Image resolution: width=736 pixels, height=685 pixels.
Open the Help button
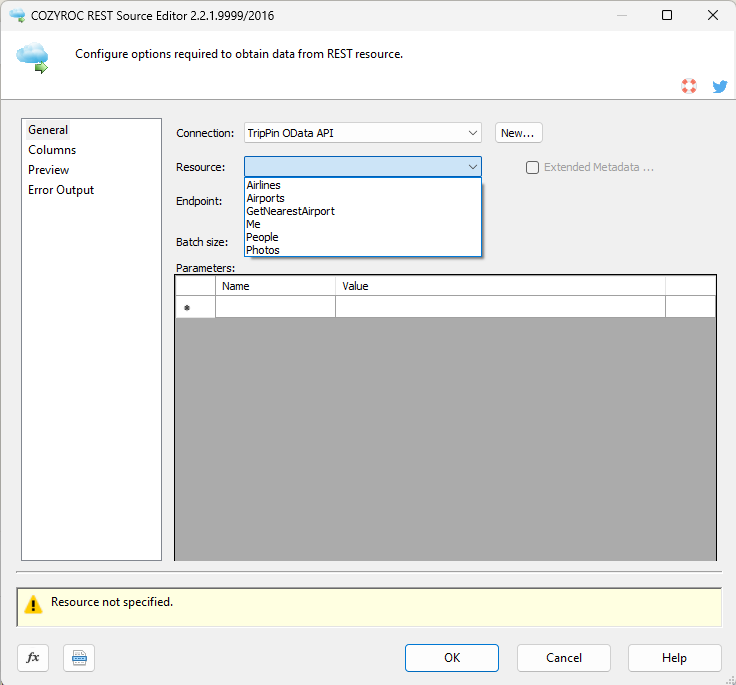pyautogui.click(x=675, y=658)
